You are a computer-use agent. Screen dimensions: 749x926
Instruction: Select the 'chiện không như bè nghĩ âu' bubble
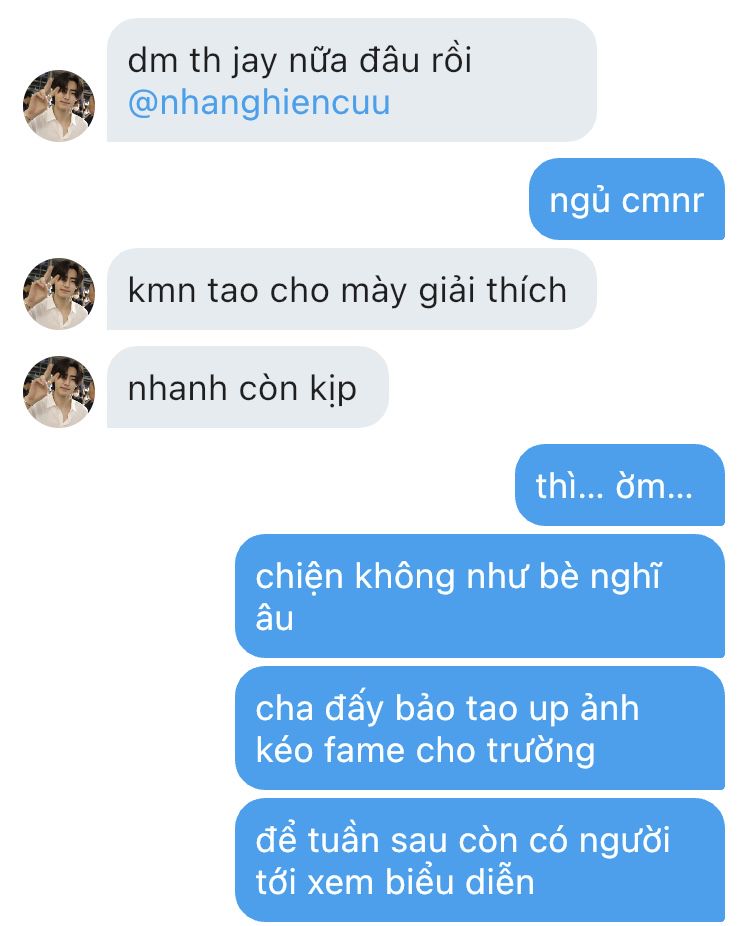pyautogui.click(x=480, y=596)
